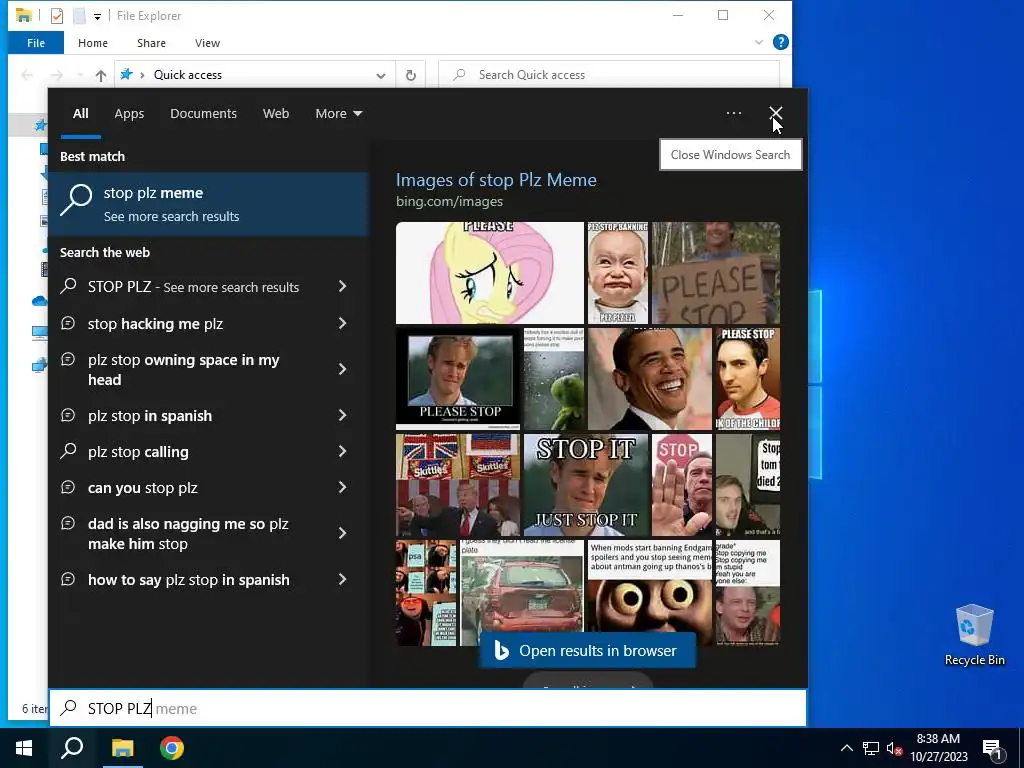Open the Share ribbon tab
The image size is (1024, 768).
click(x=151, y=43)
